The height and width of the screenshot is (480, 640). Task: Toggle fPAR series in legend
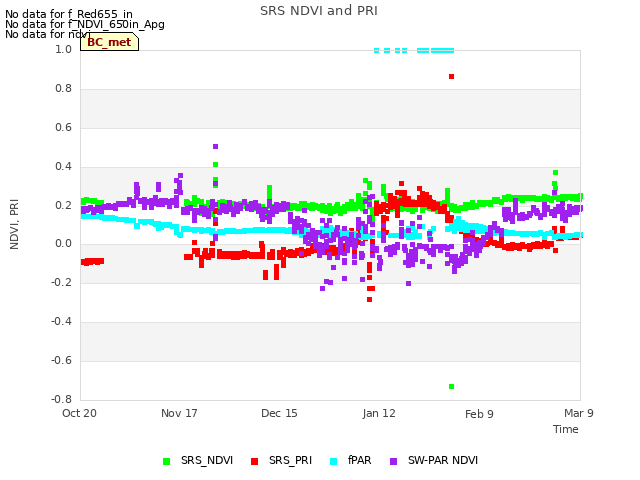click(x=351, y=461)
